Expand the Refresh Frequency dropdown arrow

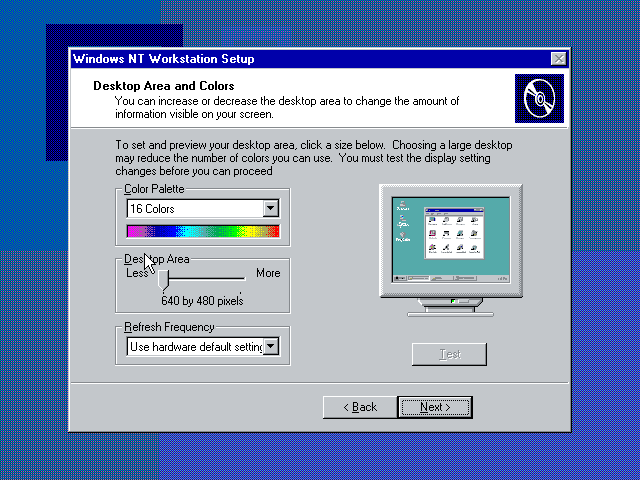pyautogui.click(x=271, y=347)
